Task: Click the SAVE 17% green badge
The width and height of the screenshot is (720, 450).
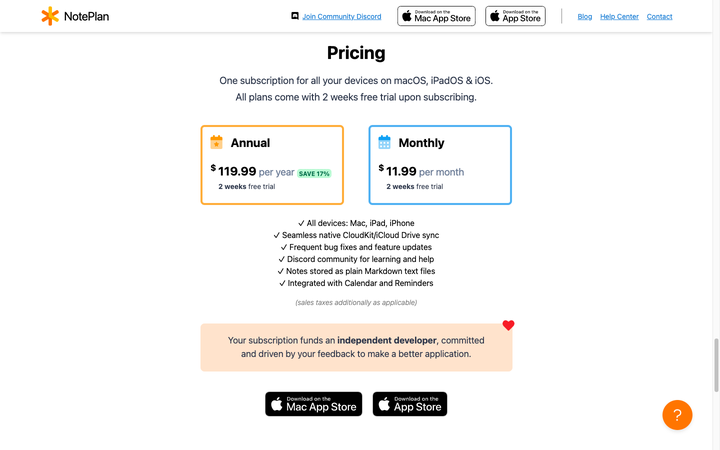Action: [314, 173]
